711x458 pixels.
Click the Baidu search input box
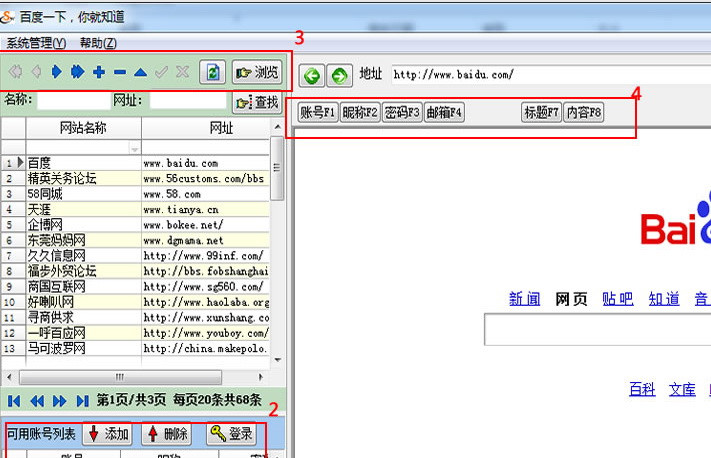(x=598, y=330)
